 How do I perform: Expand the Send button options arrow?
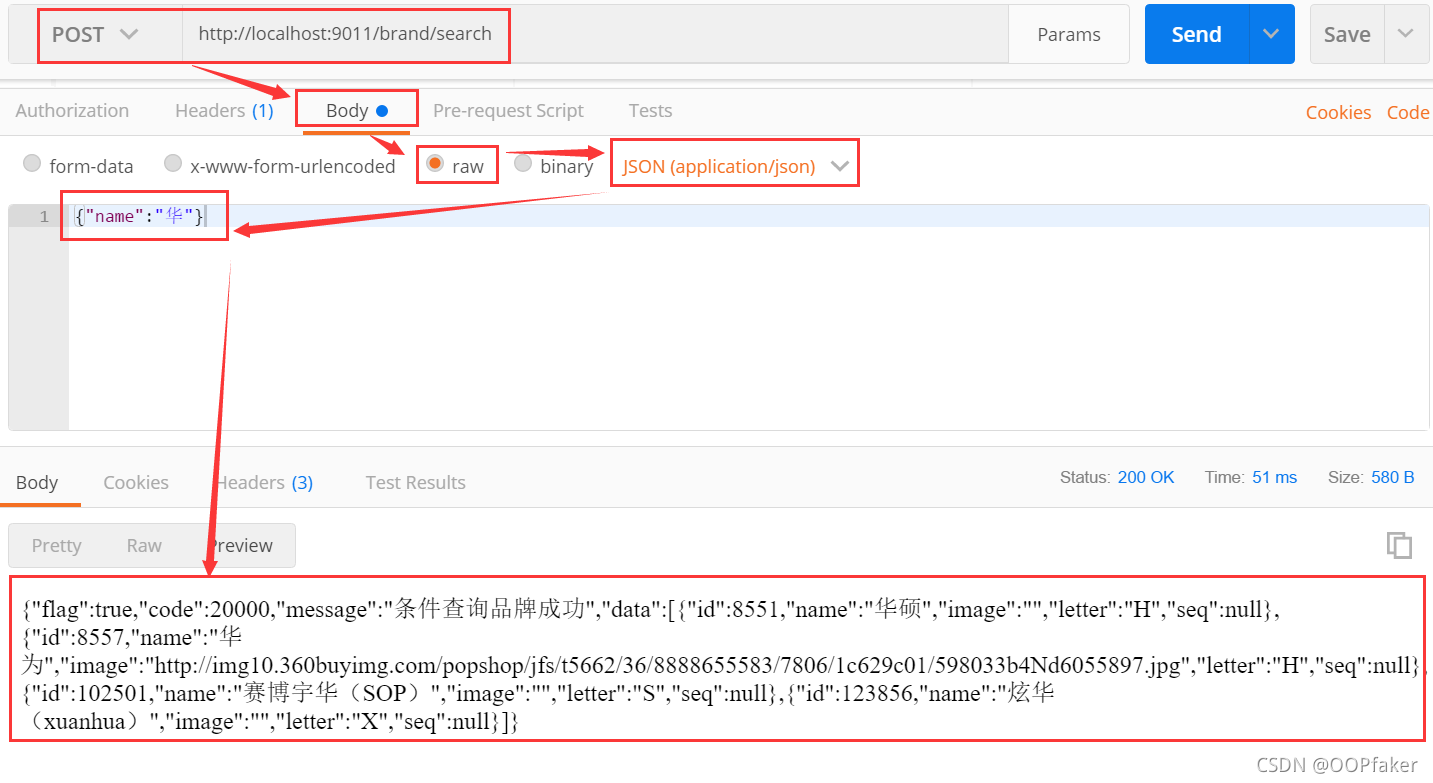pos(1271,35)
